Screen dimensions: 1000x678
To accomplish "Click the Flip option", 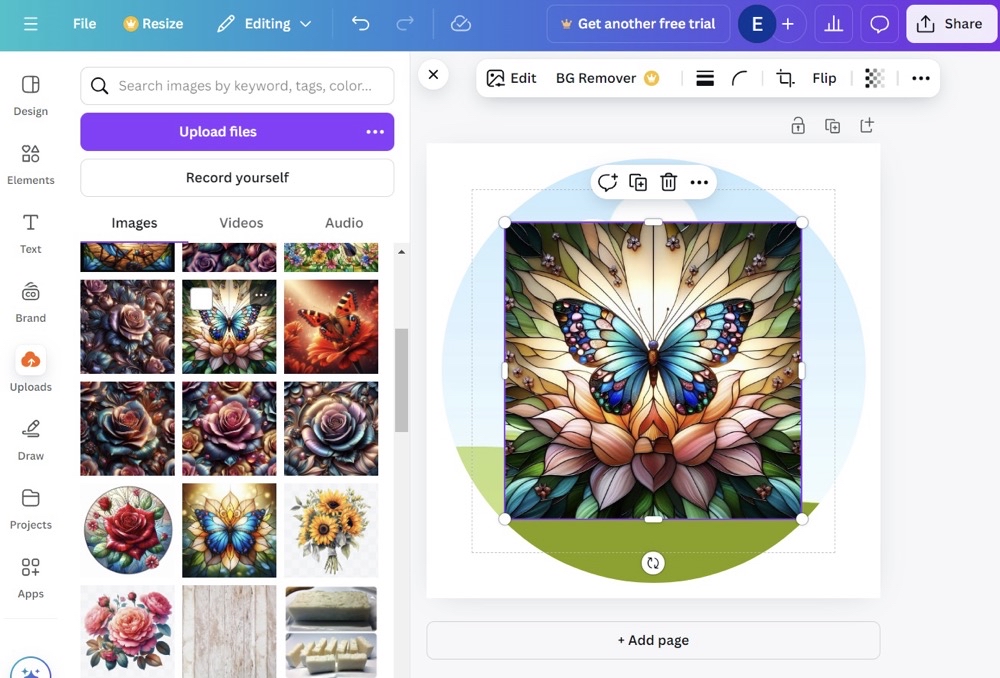I will click(x=824, y=78).
